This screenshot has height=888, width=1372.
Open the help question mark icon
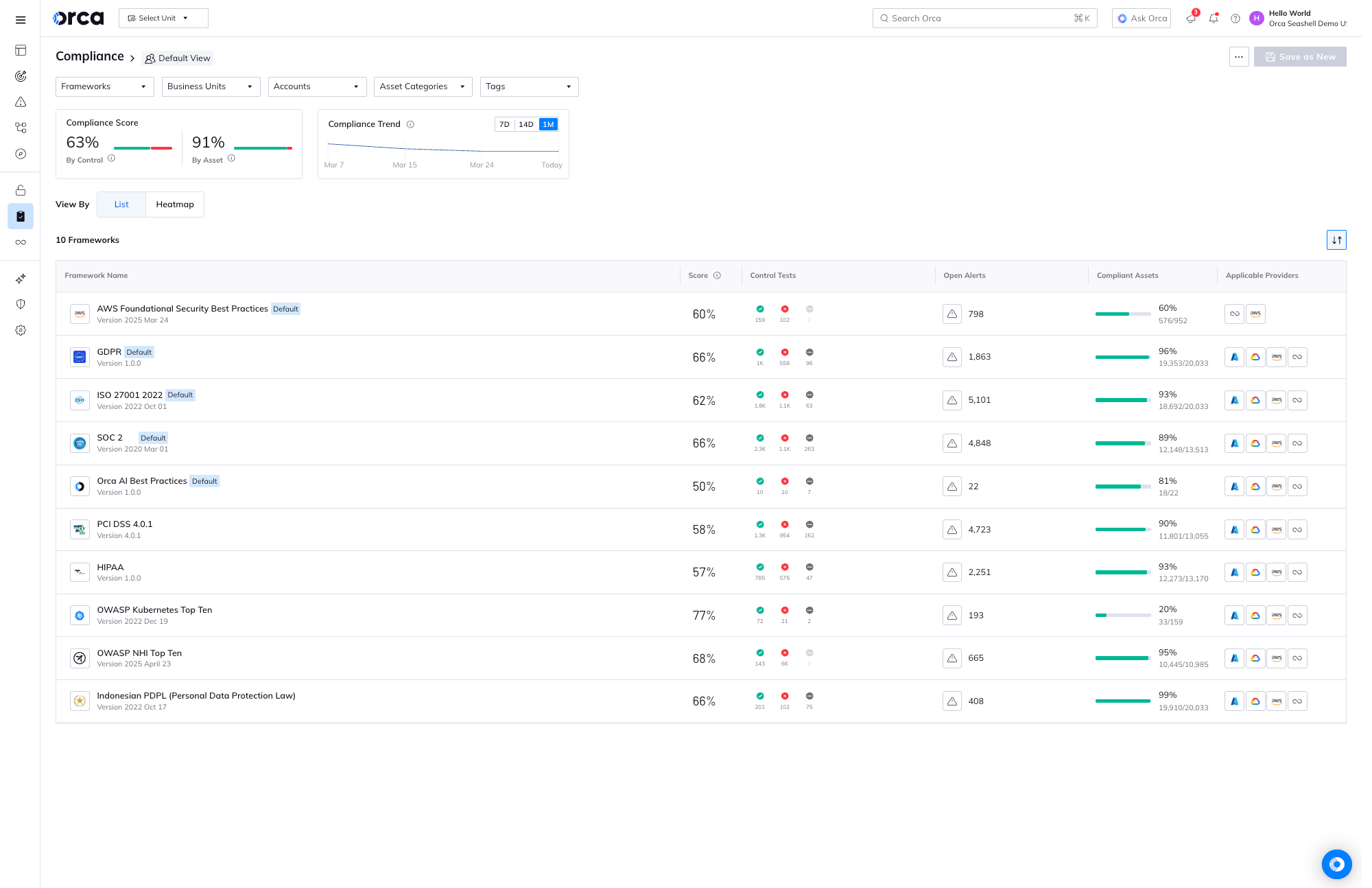tap(1235, 19)
